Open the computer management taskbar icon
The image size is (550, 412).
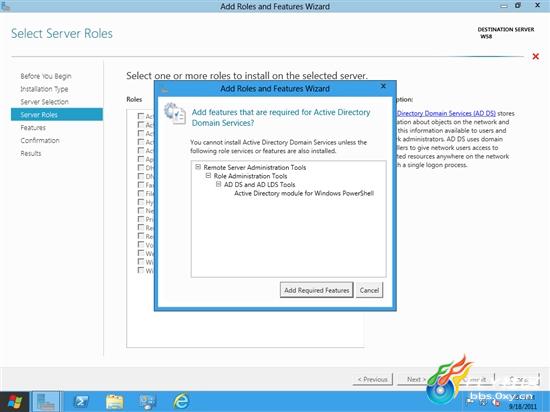coord(148,402)
